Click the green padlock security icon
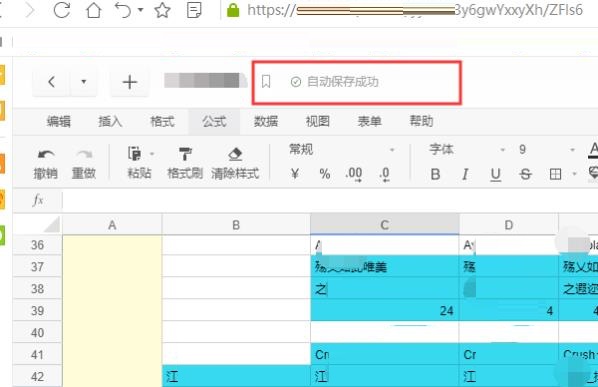 (233, 10)
